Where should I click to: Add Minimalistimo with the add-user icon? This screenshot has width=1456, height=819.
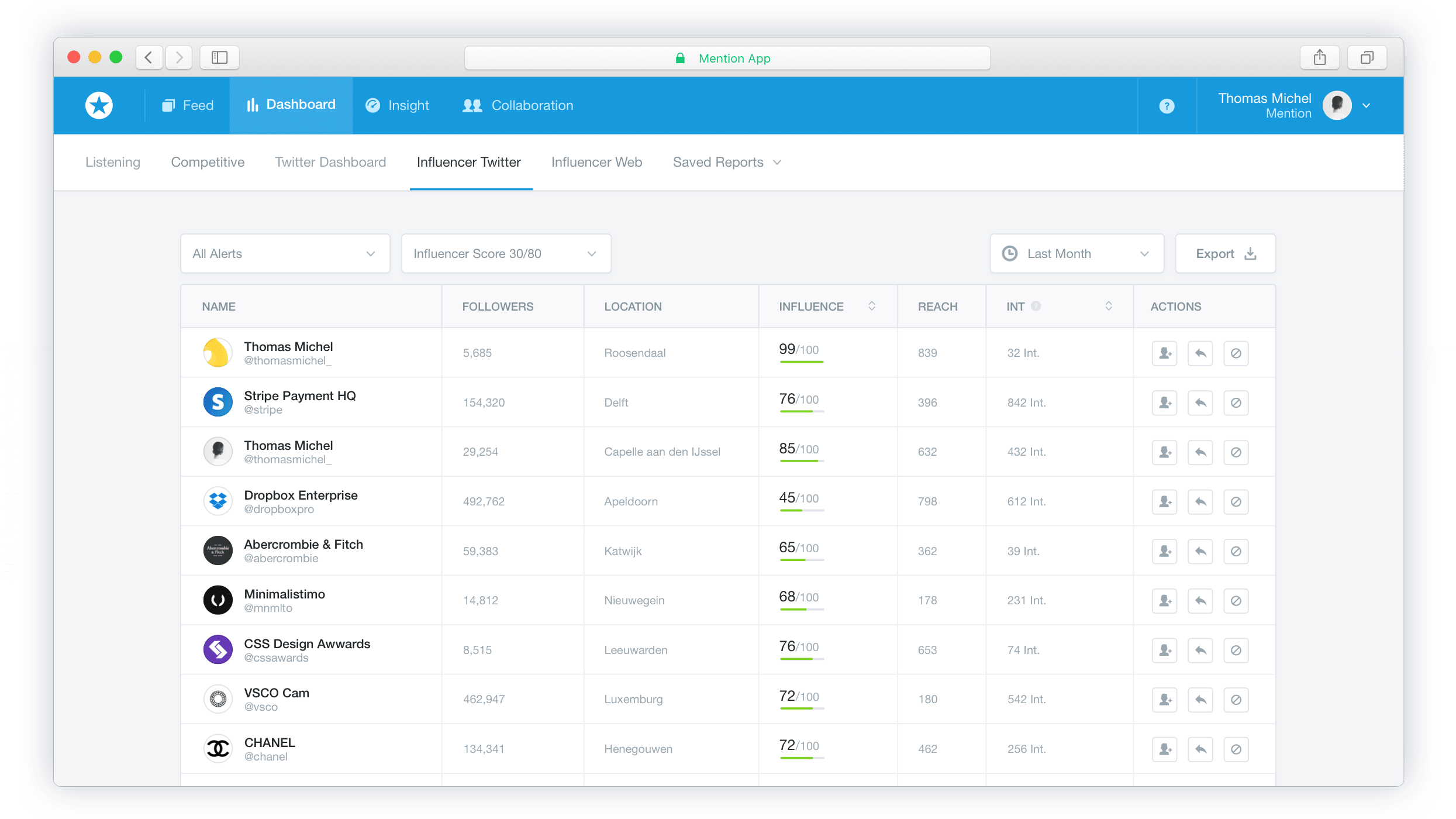click(1164, 601)
